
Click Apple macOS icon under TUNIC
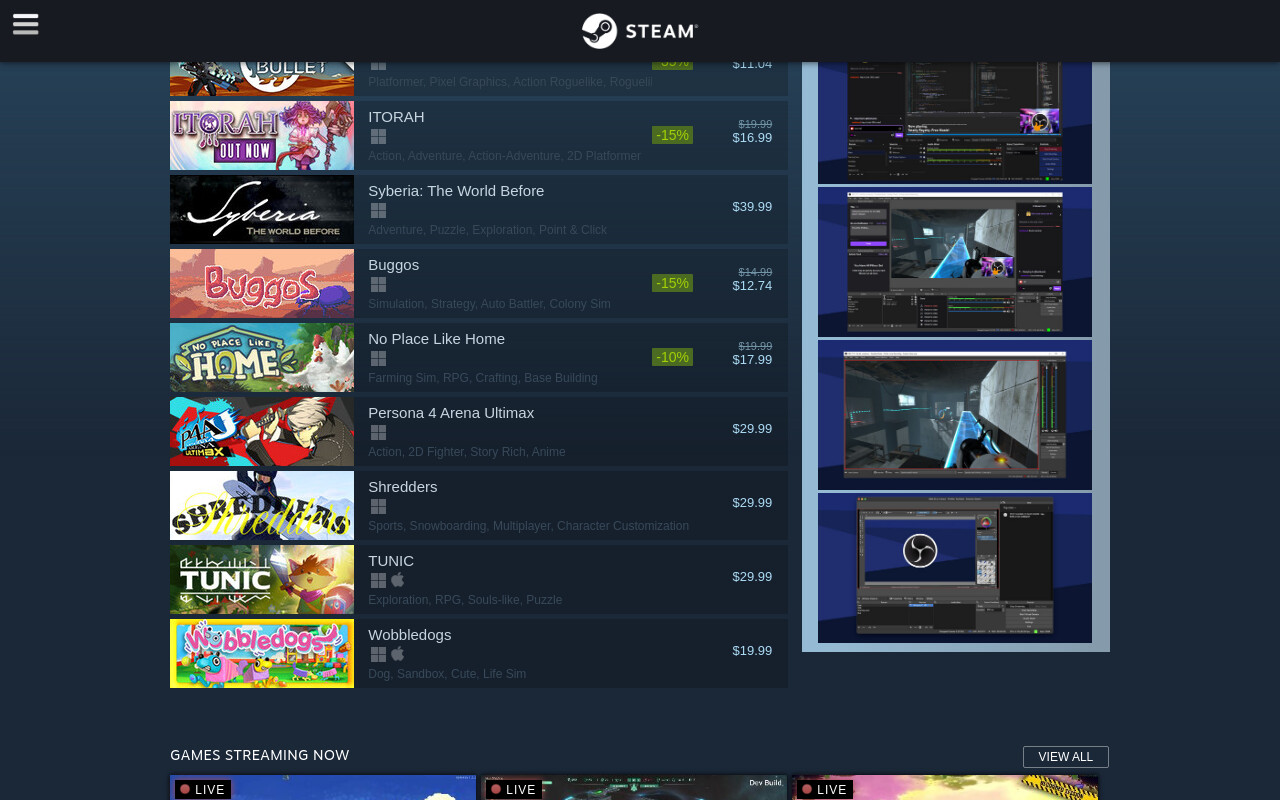click(x=397, y=579)
